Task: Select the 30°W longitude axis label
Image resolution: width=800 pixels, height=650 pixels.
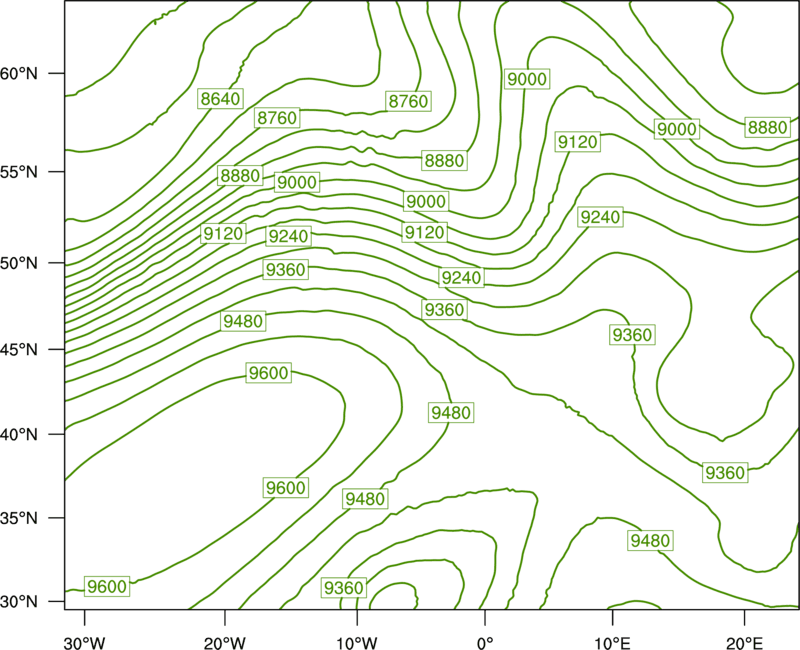Action: (x=84, y=643)
